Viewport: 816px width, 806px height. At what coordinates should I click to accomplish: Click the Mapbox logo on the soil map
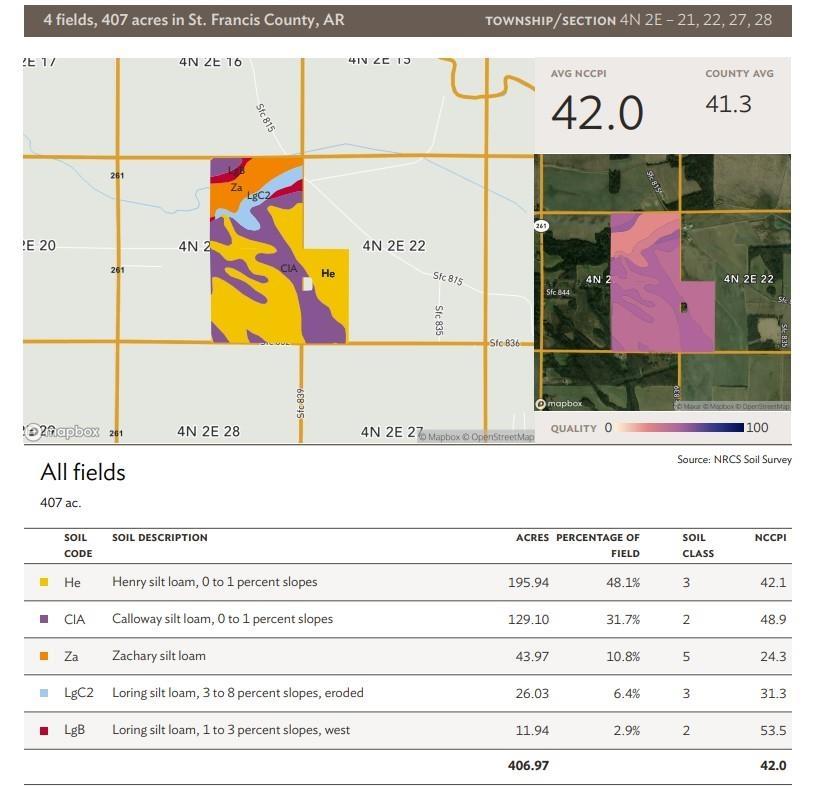click(62, 431)
